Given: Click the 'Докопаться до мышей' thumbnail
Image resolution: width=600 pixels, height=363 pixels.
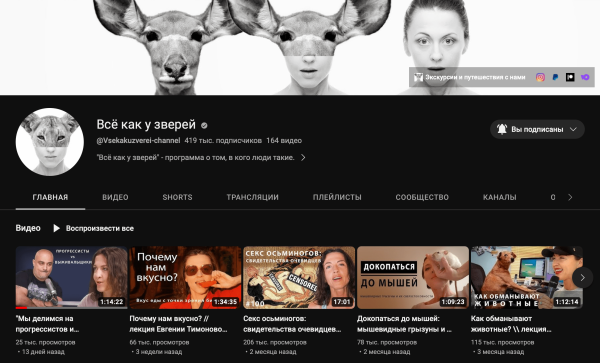Looking at the screenshot, I should click(413, 277).
